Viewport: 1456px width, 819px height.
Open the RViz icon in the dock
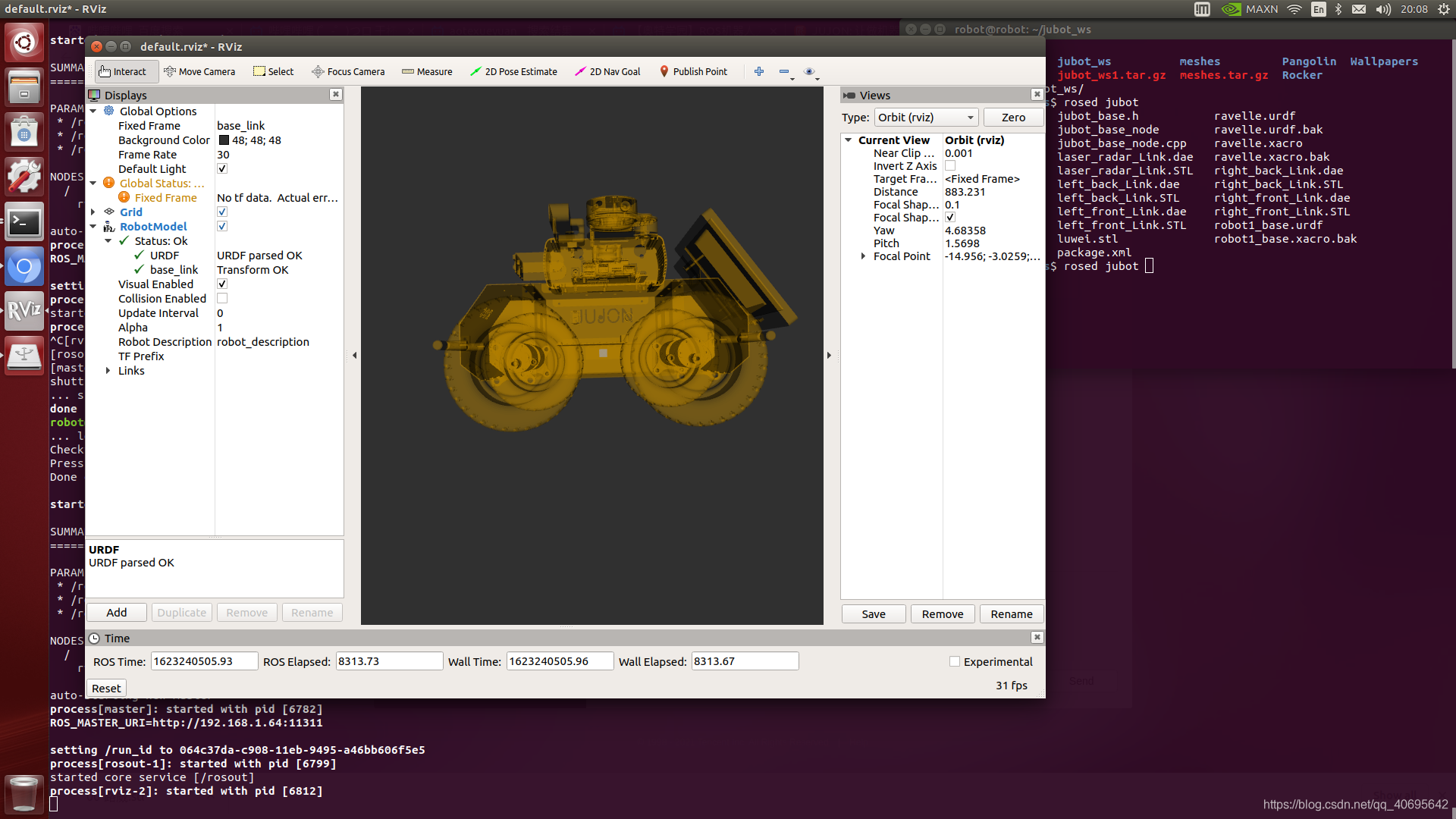pyautogui.click(x=24, y=310)
